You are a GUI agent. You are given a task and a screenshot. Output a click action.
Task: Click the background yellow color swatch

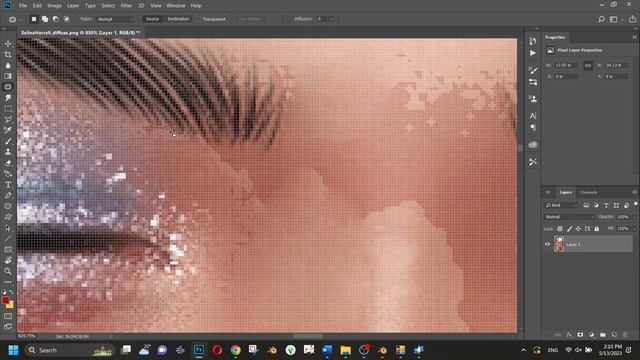(x=10, y=305)
